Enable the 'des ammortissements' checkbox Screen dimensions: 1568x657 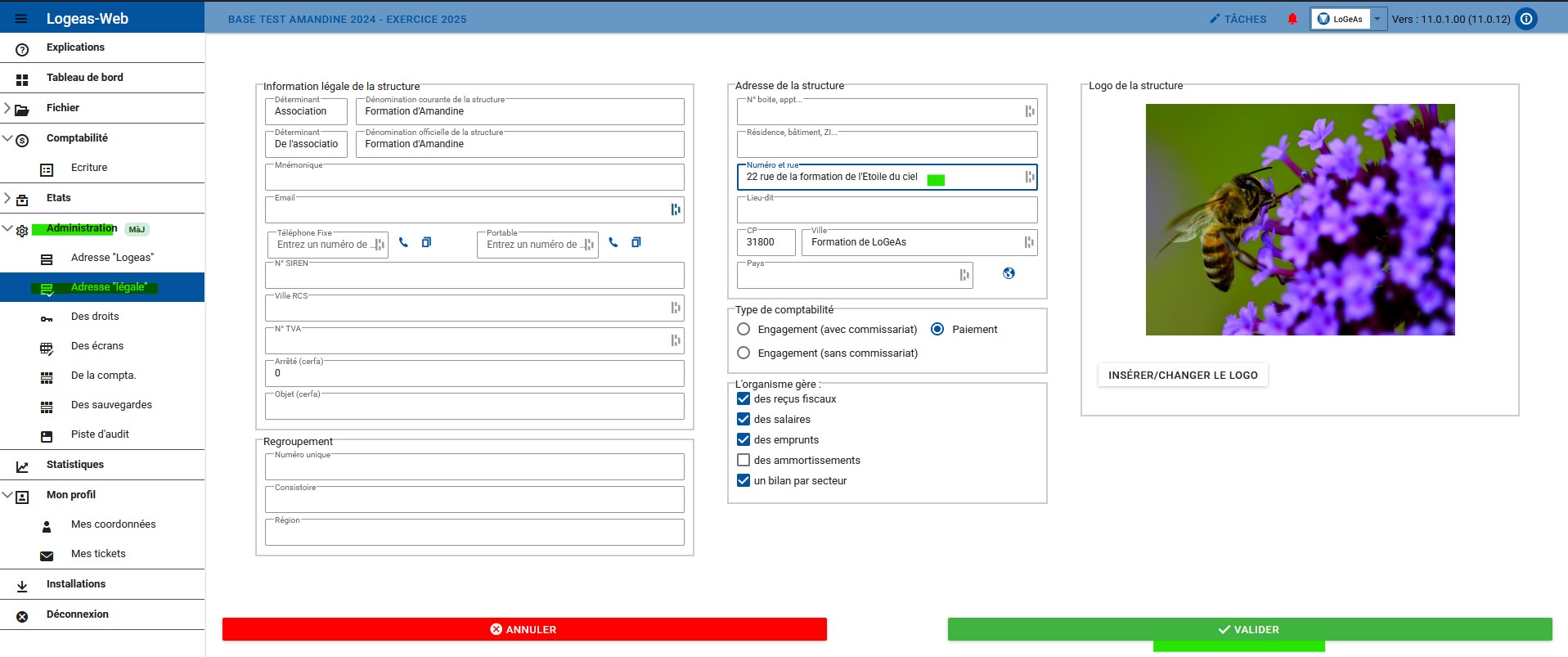[744, 461]
